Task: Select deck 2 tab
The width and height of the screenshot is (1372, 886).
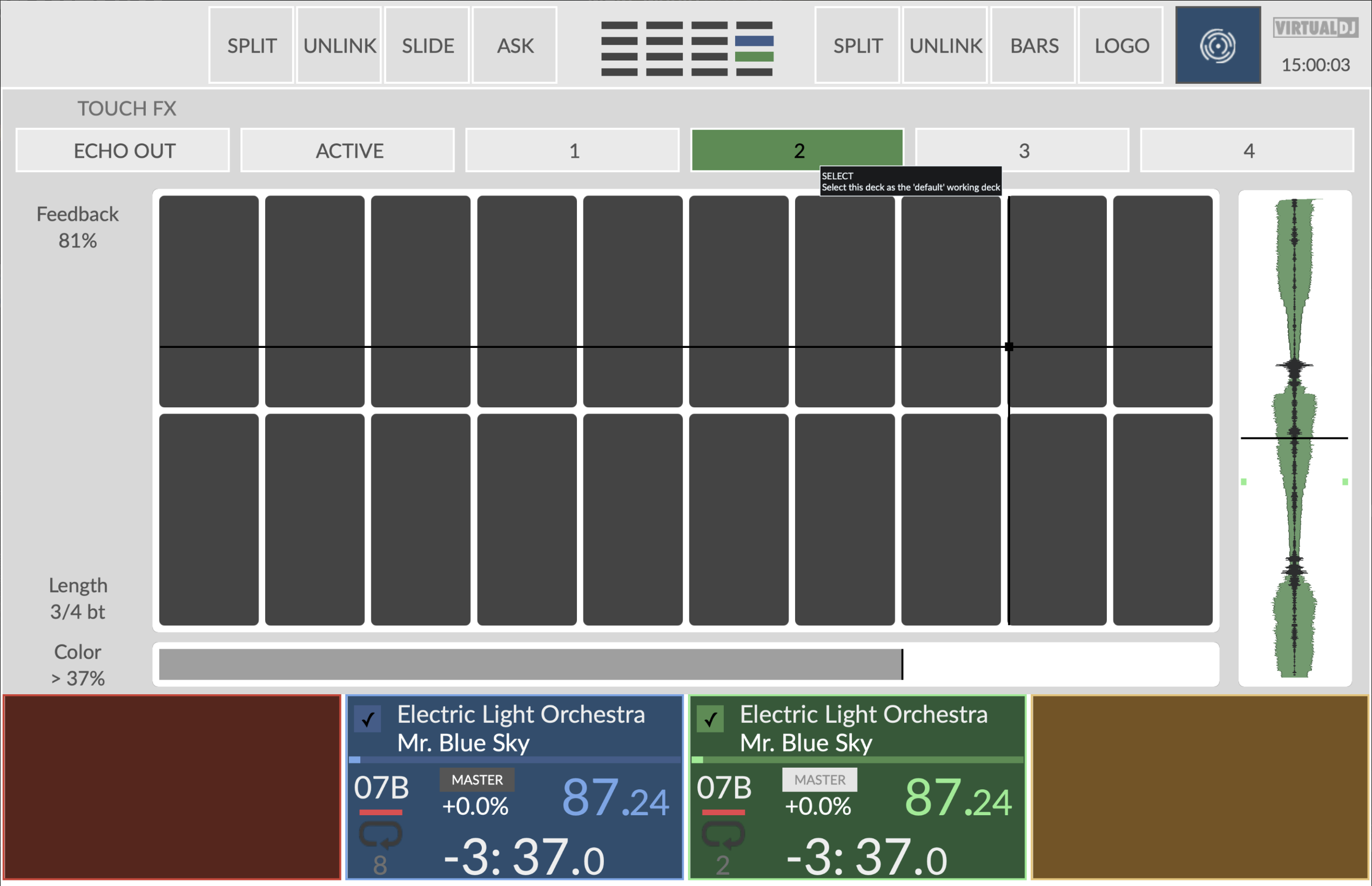Action: (797, 151)
